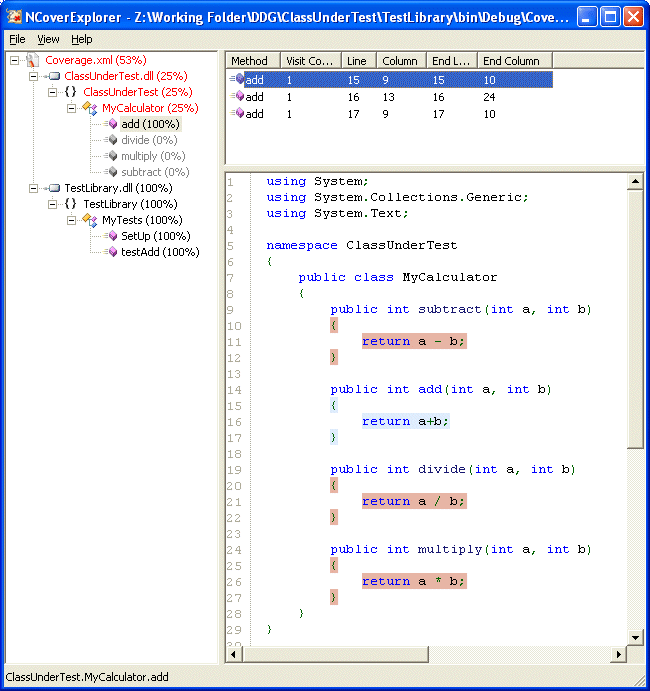Click the code pane scroll down arrow
The image size is (650, 691).
pyautogui.click(x=635, y=637)
